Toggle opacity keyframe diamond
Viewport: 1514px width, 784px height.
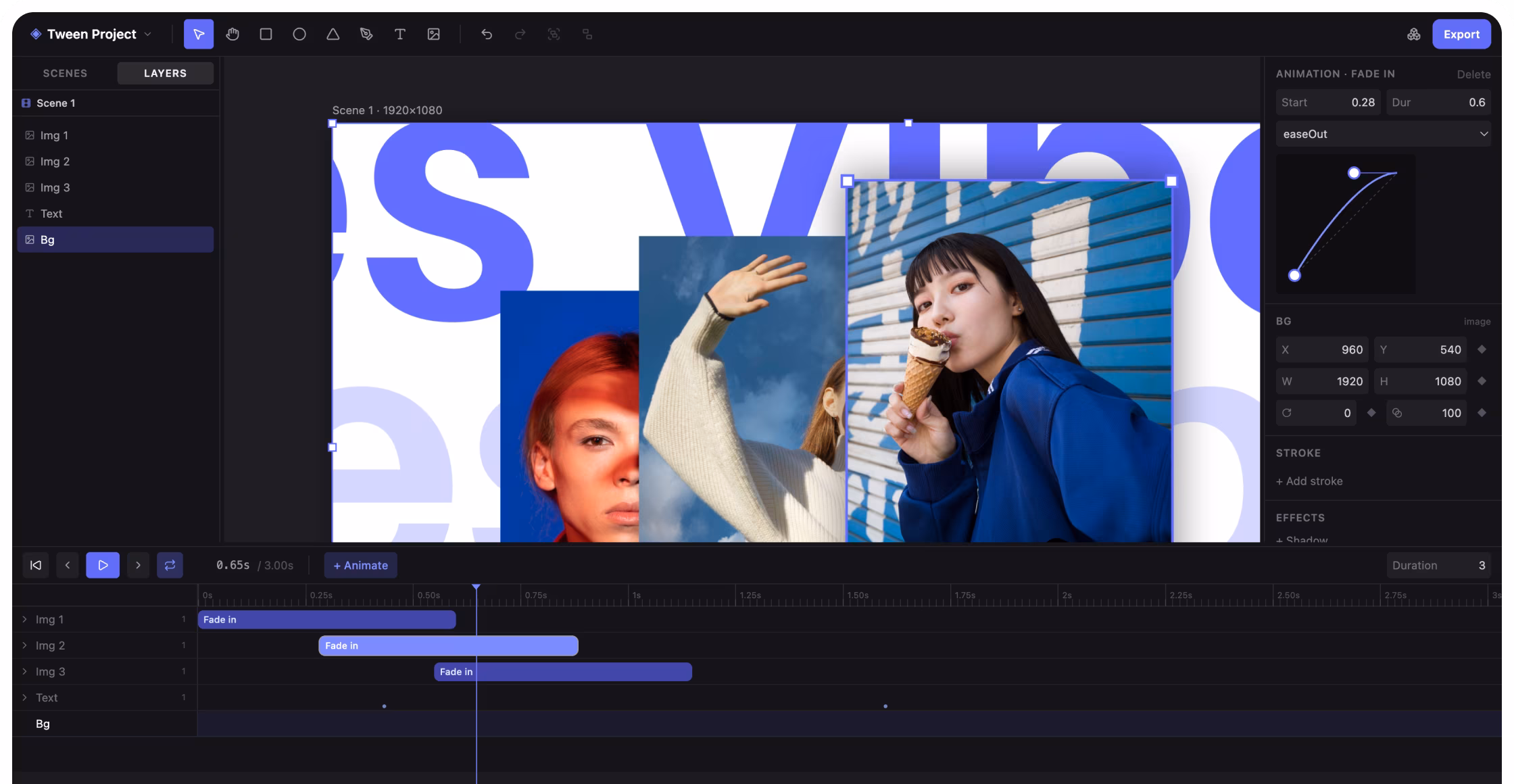point(1482,413)
